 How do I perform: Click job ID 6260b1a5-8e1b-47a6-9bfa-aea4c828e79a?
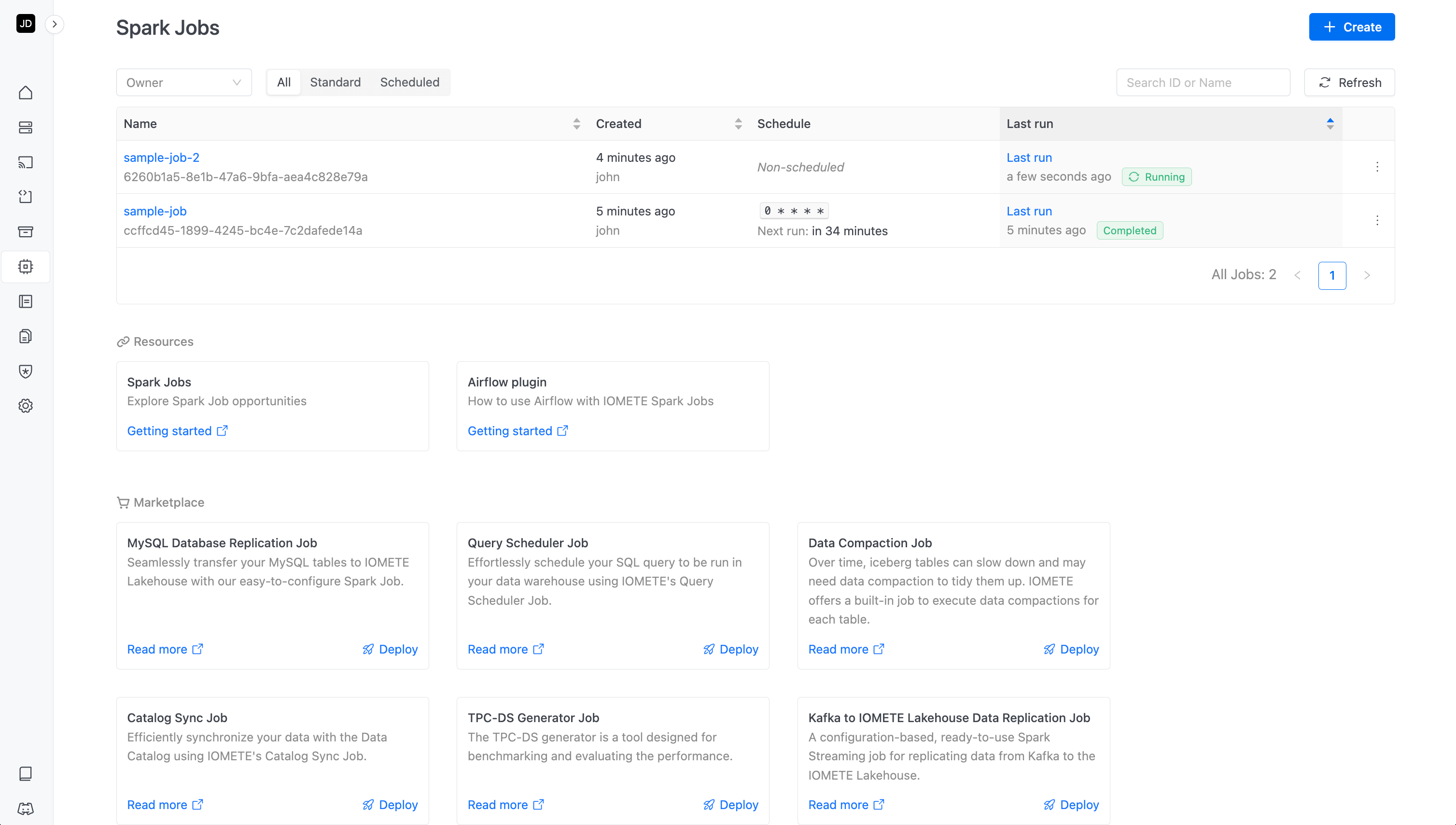click(246, 177)
